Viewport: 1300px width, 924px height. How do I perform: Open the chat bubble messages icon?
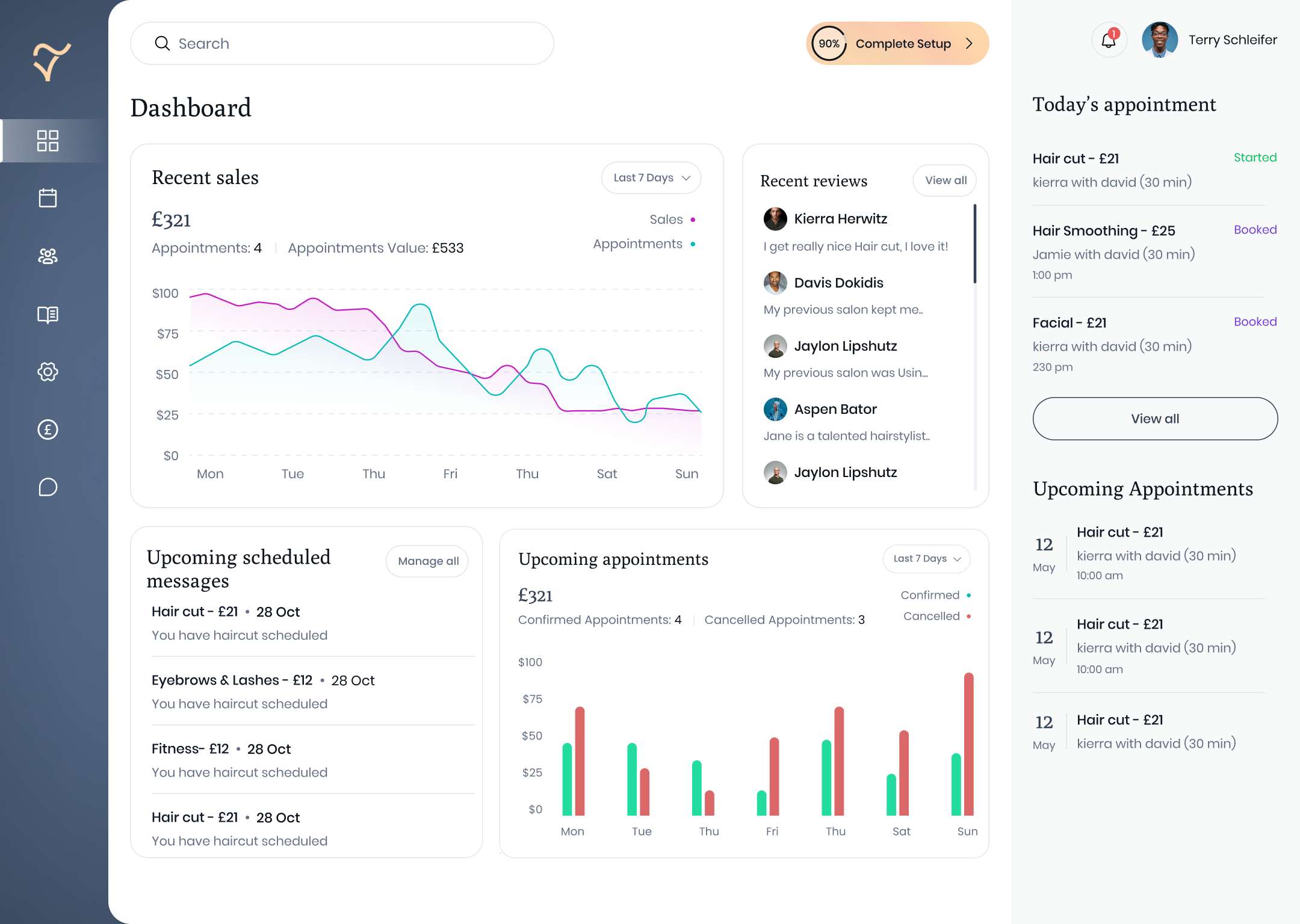coord(48,487)
